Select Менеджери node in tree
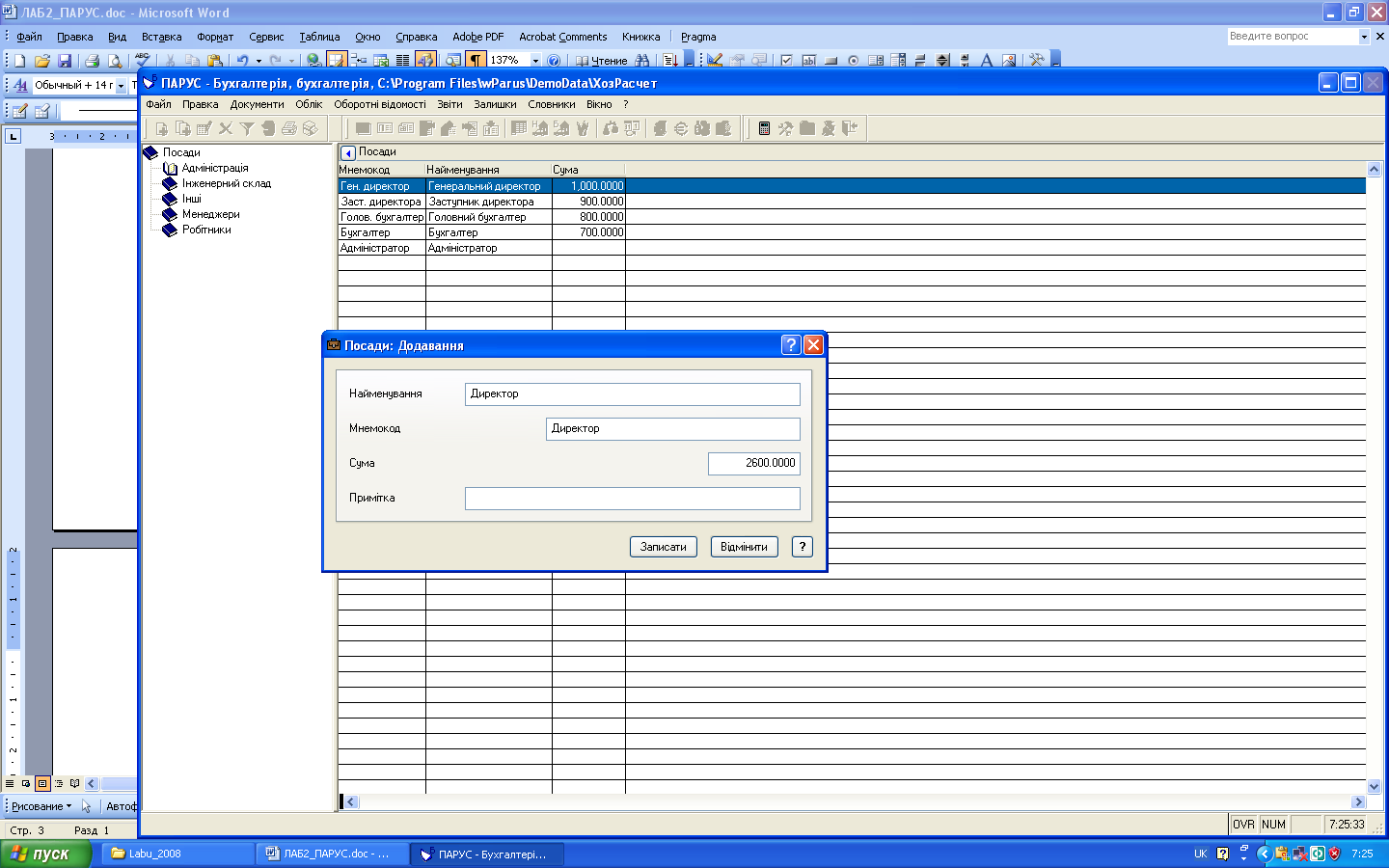This screenshot has width=1389, height=868. (x=211, y=214)
